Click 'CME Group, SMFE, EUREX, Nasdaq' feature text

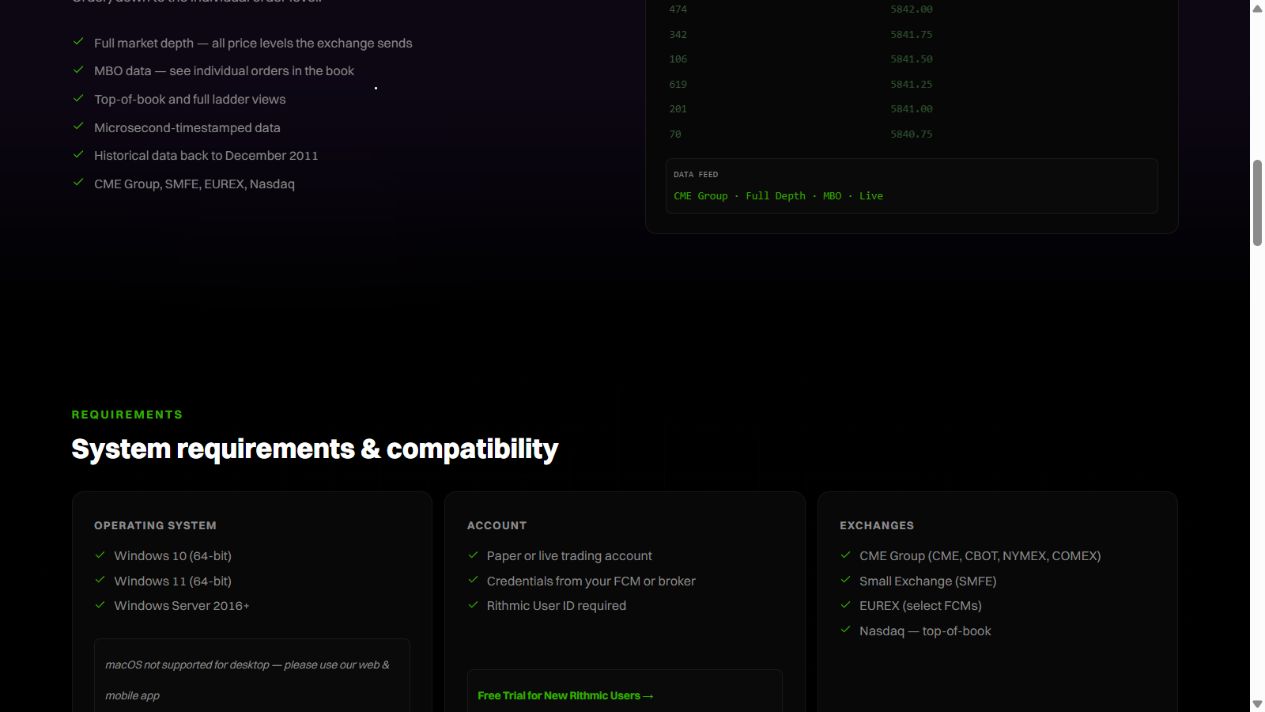(x=194, y=183)
